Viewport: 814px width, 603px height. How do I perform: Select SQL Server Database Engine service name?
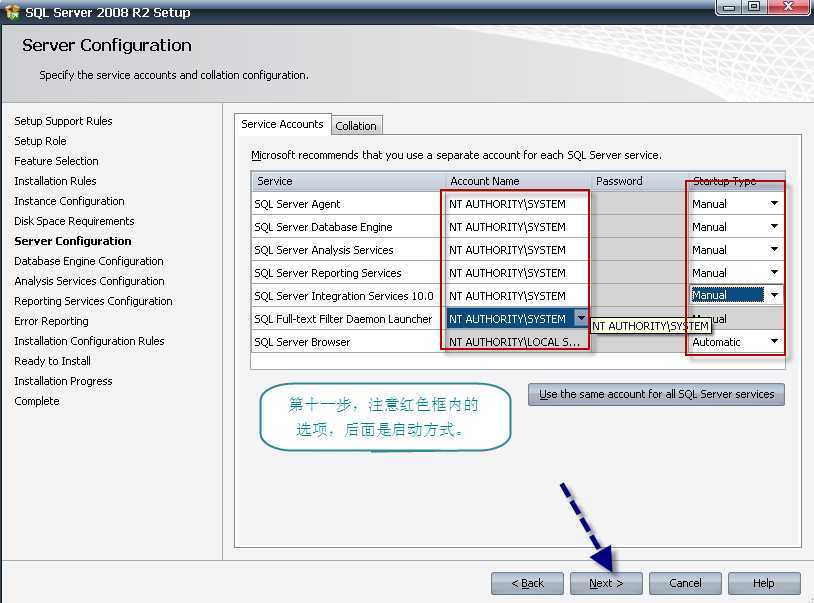(323, 227)
